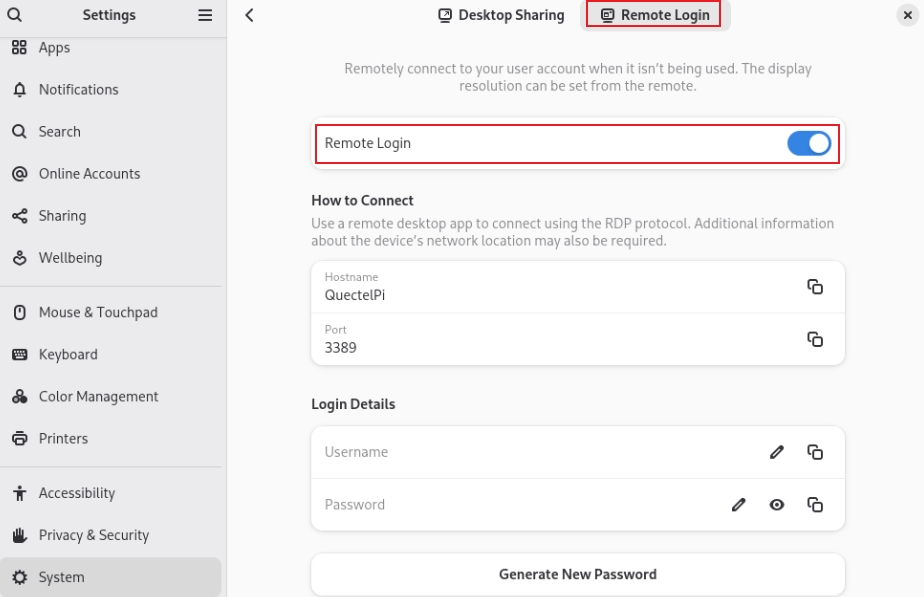The width and height of the screenshot is (924, 597).
Task: Open the Settings hamburger menu
Action: [205, 15]
